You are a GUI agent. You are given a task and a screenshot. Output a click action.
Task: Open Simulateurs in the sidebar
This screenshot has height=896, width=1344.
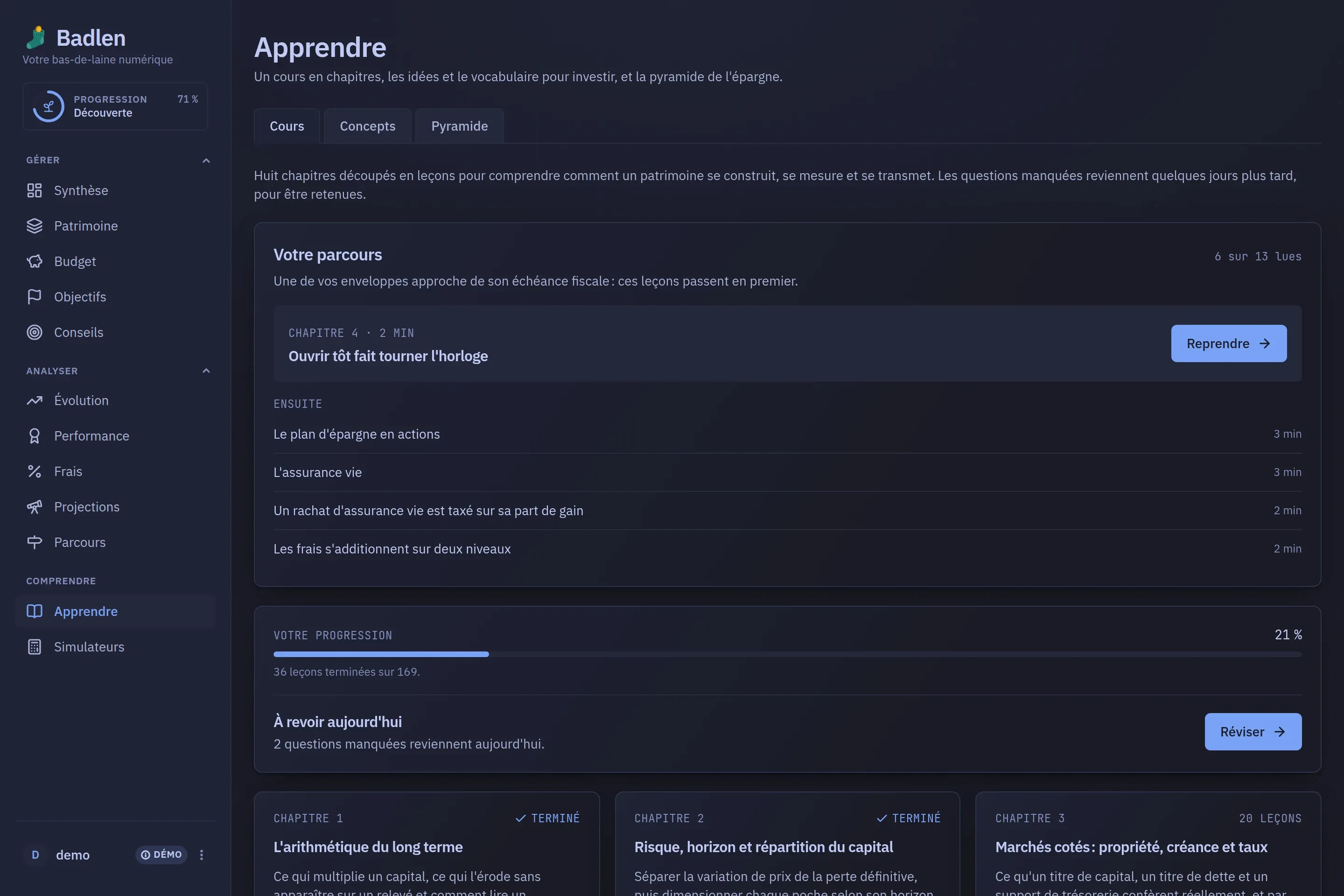[115, 647]
